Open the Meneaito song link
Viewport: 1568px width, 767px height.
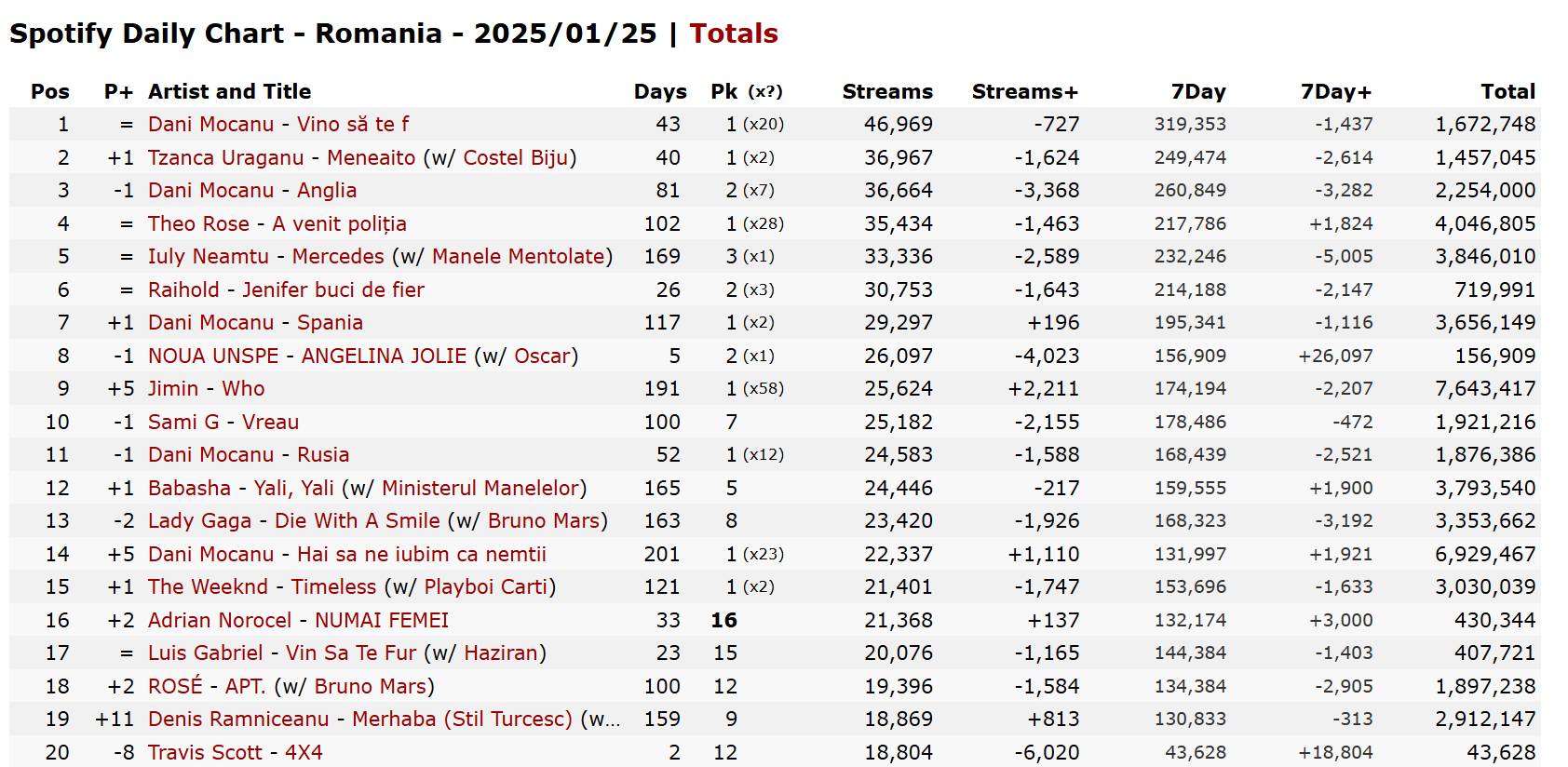[x=371, y=157]
